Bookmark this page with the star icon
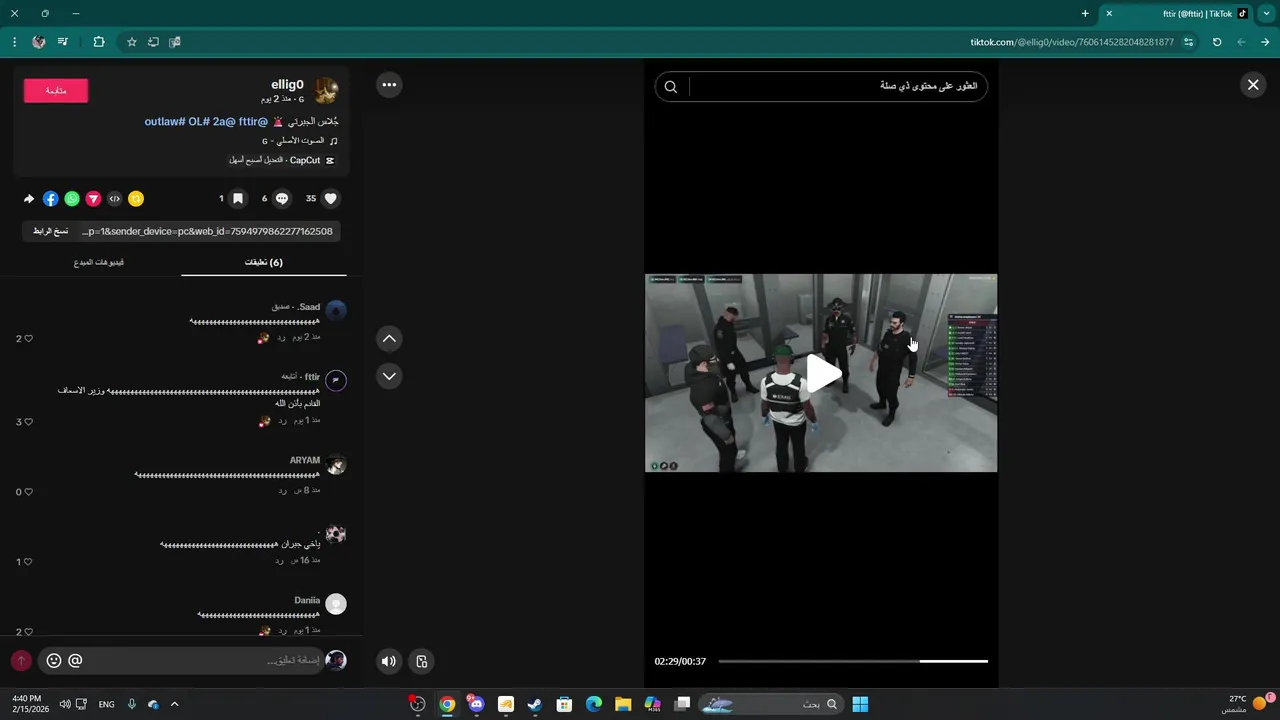Viewport: 1280px width, 720px height. [131, 42]
